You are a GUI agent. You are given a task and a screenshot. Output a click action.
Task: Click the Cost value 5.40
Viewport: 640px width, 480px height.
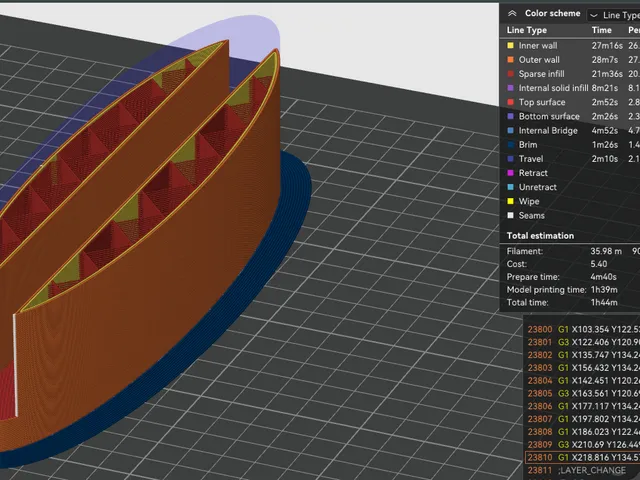click(598, 264)
